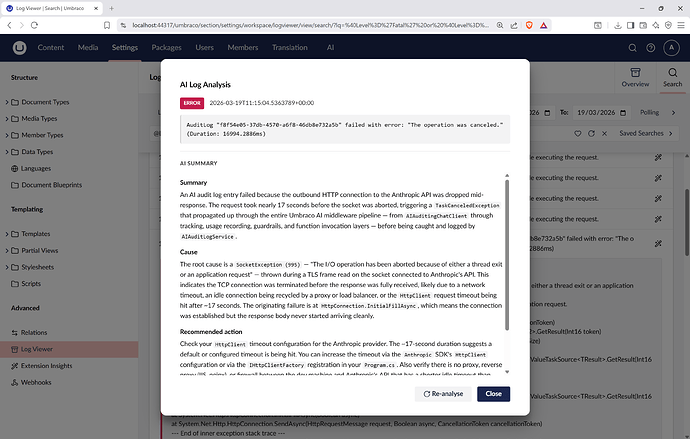The height and width of the screenshot is (439, 690).
Task: Expand the Media Types tree node
Action: pyautogui.click(x=7, y=119)
